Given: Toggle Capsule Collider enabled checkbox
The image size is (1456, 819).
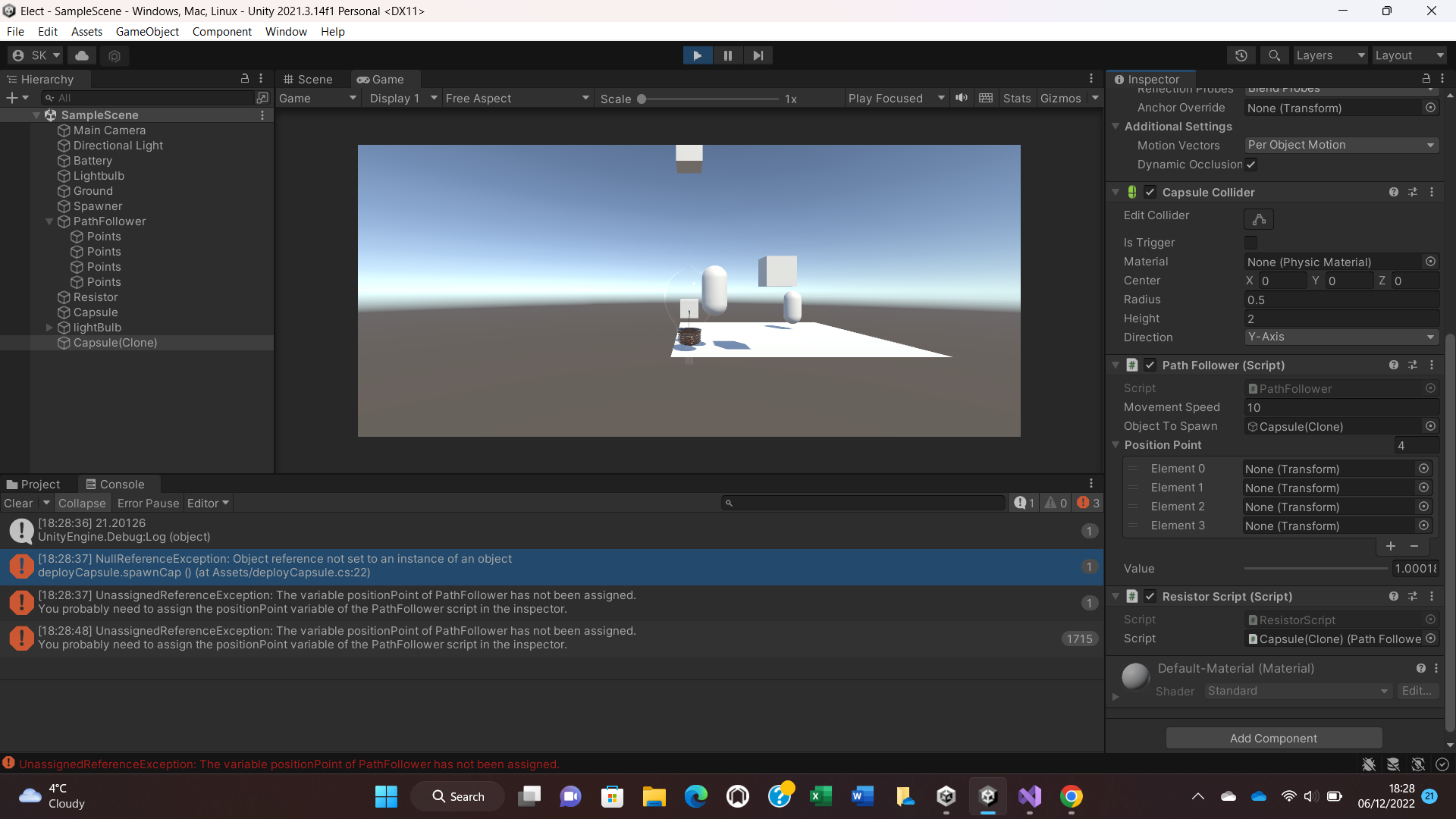Looking at the screenshot, I should (1150, 193).
